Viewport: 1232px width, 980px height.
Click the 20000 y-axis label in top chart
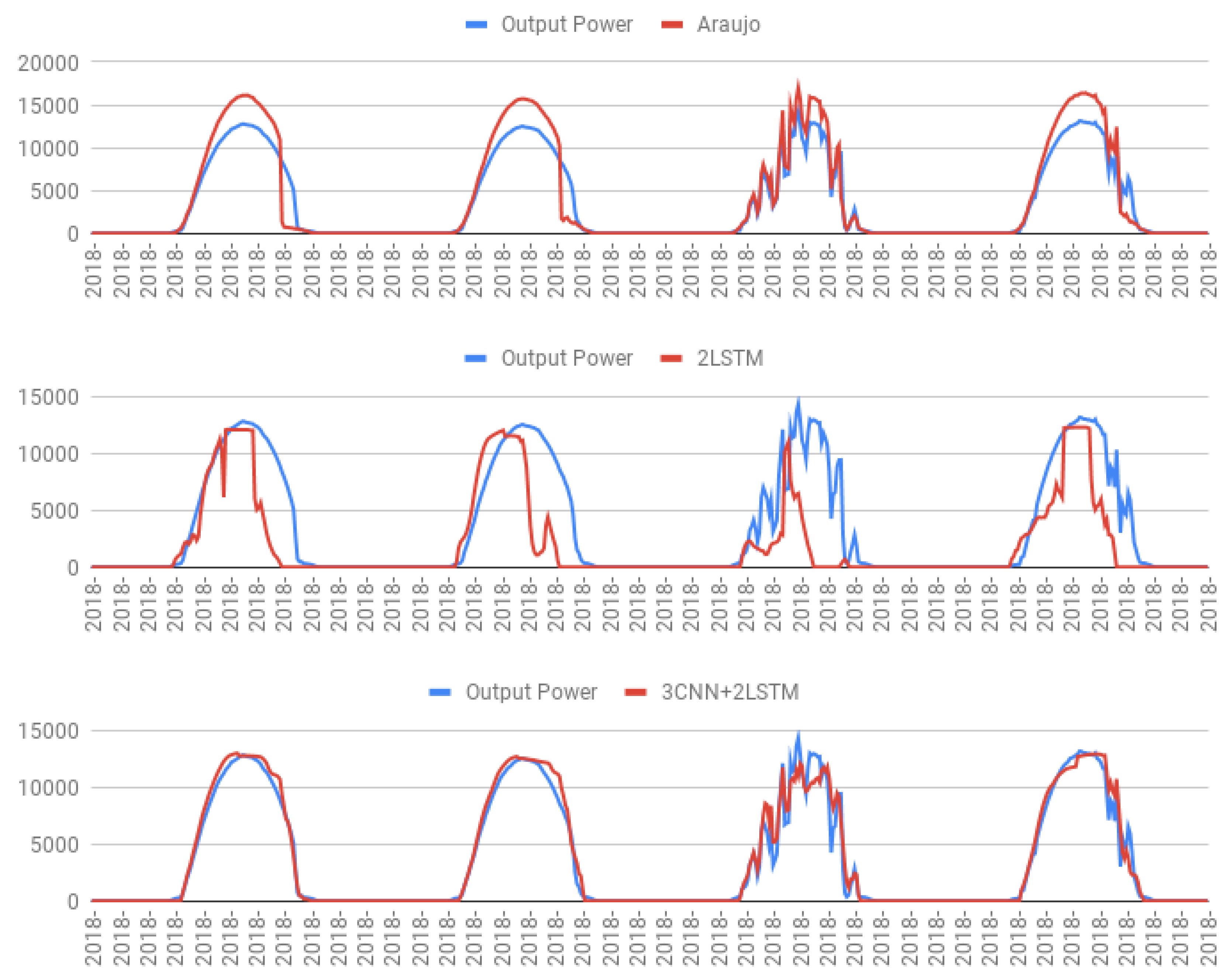click(49, 63)
